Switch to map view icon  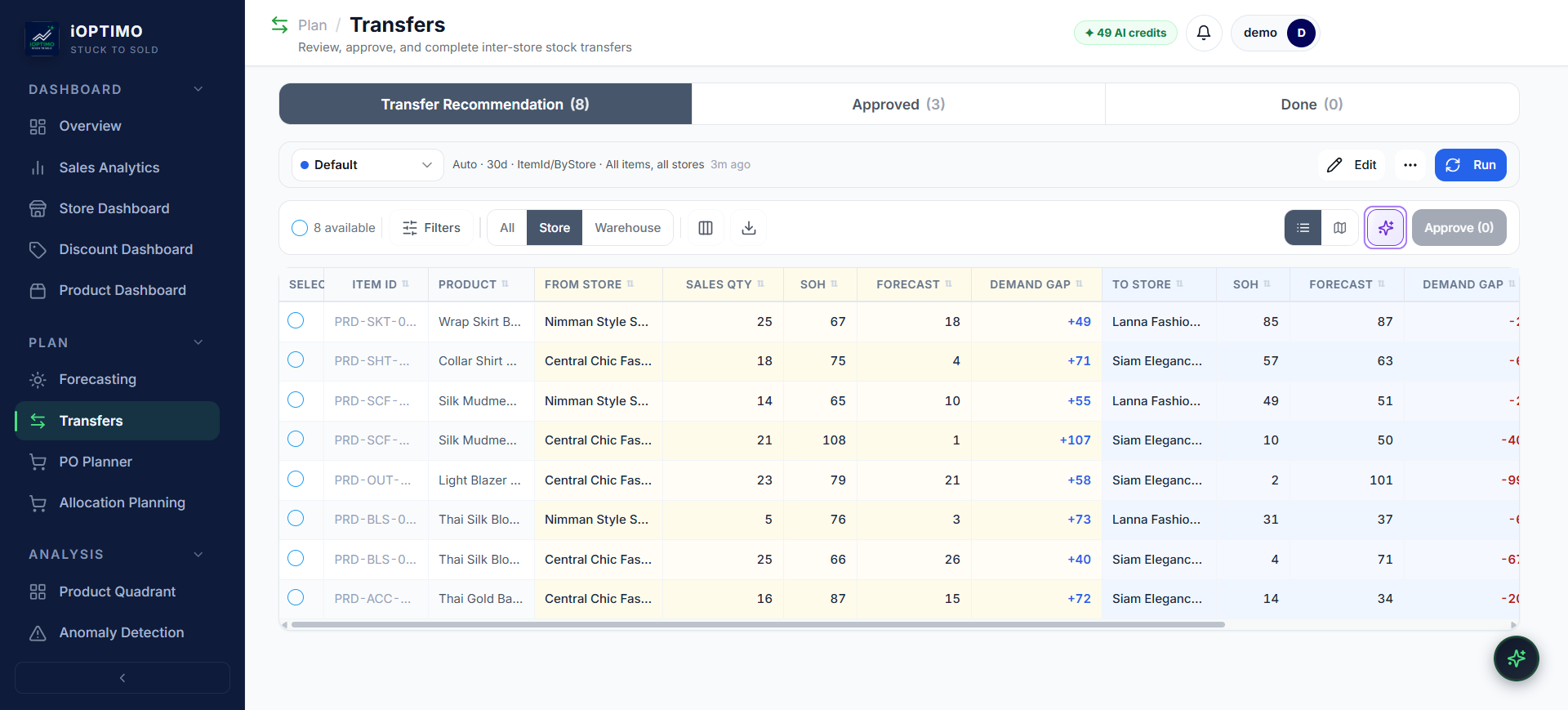tap(1339, 228)
